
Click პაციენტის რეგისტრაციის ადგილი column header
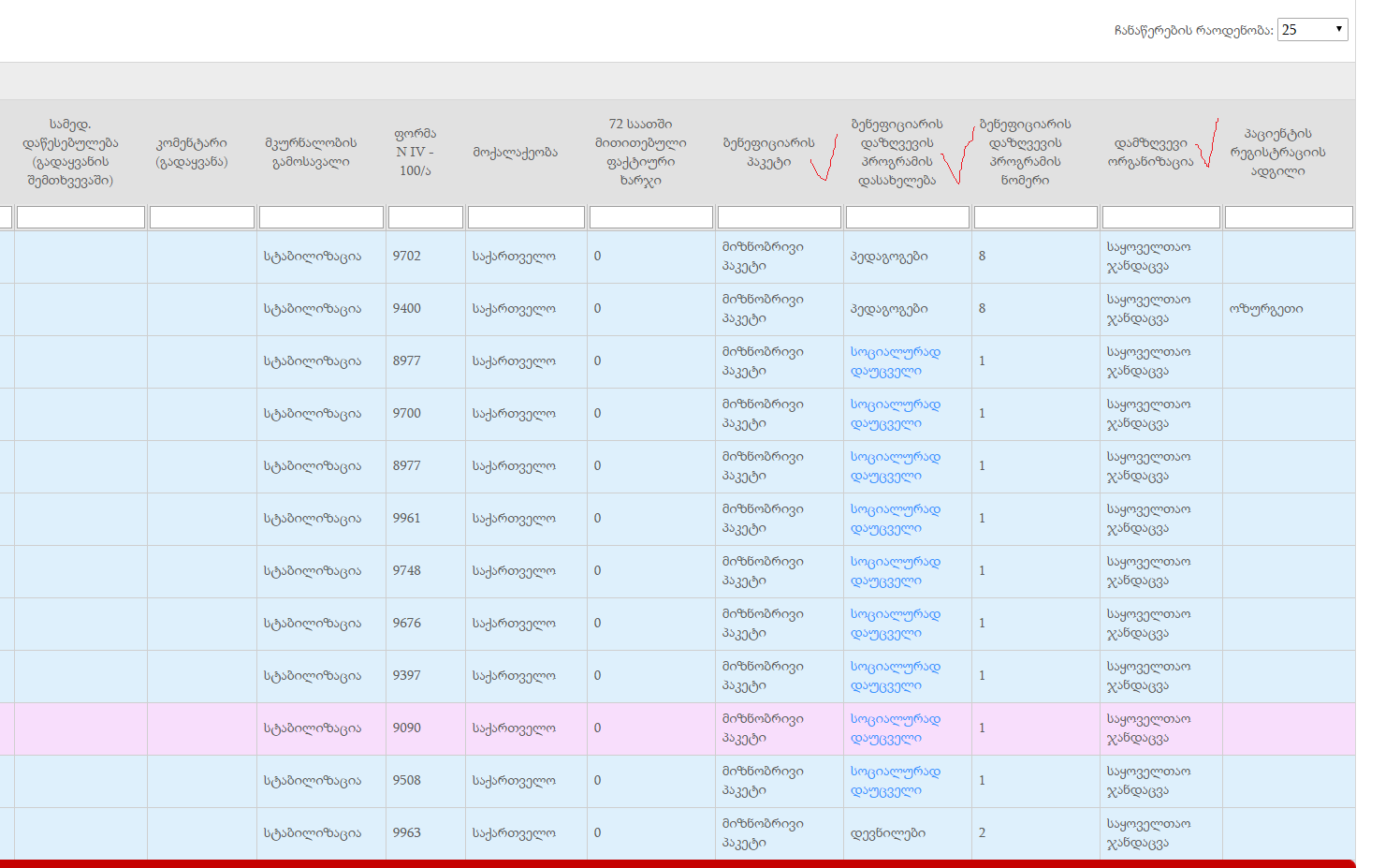pyautogui.click(x=1277, y=153)
